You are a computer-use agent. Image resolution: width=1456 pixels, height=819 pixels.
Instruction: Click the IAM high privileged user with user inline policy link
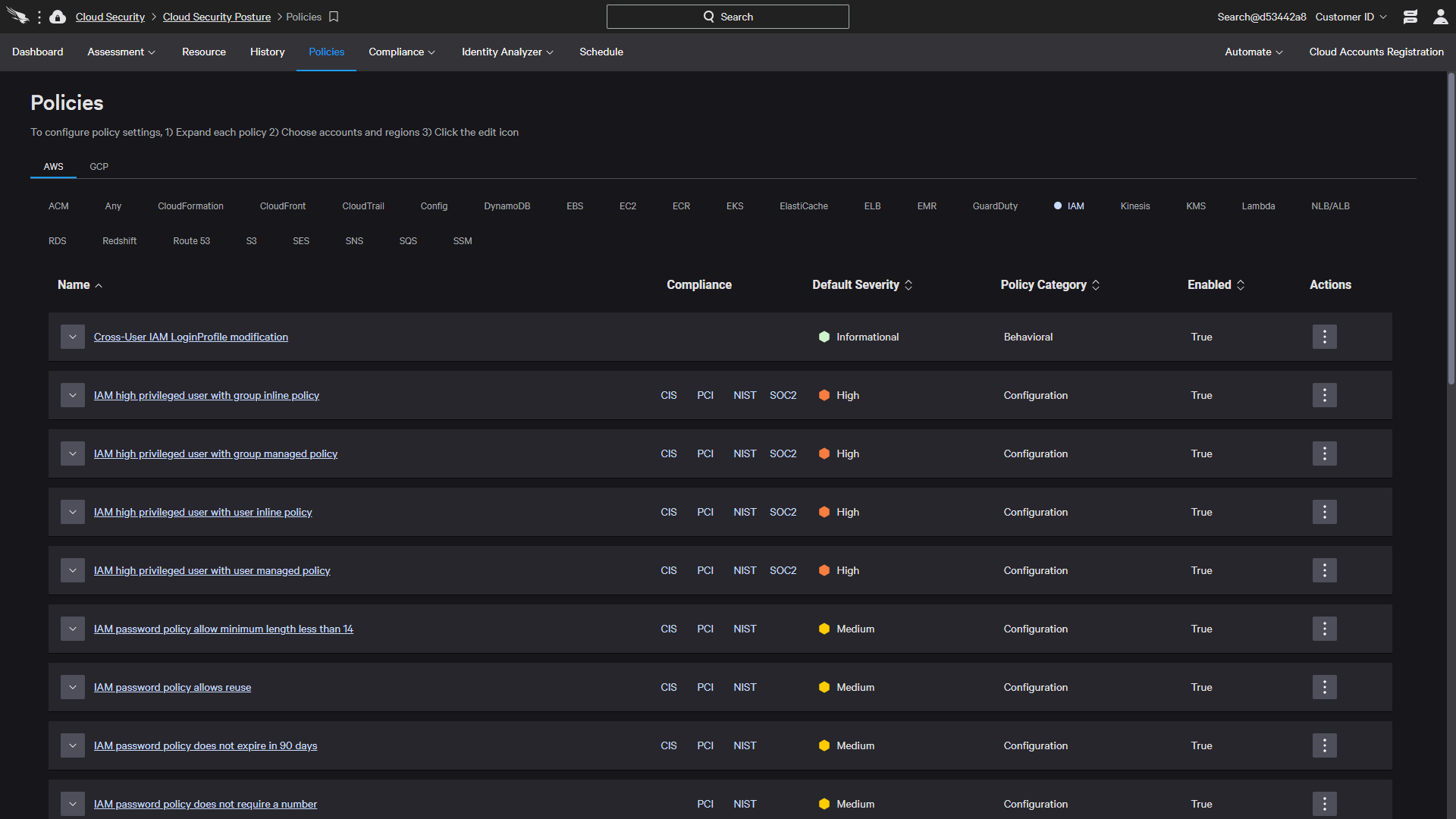tap(203, 511)
